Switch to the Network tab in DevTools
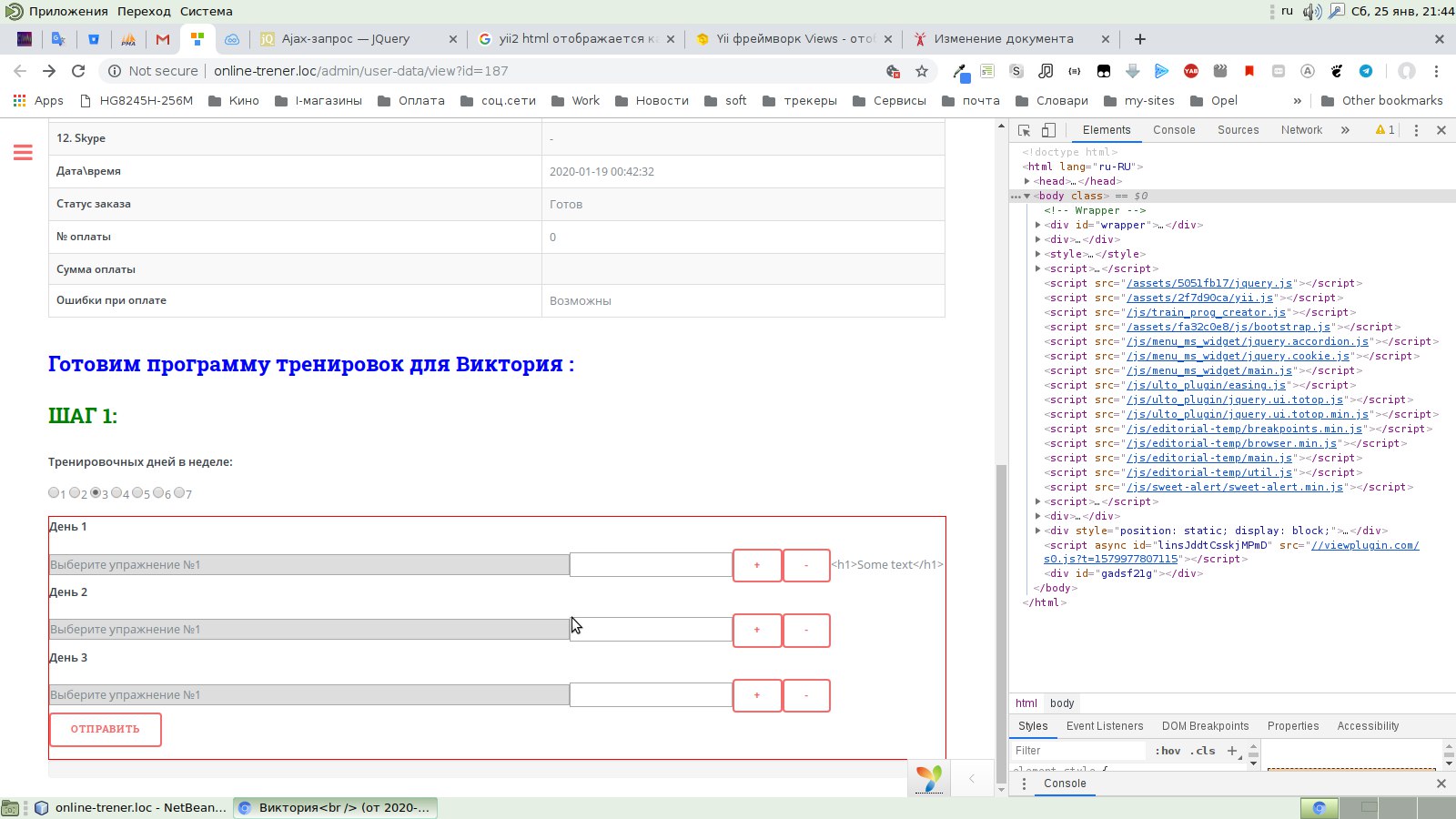 (1301, 130)
